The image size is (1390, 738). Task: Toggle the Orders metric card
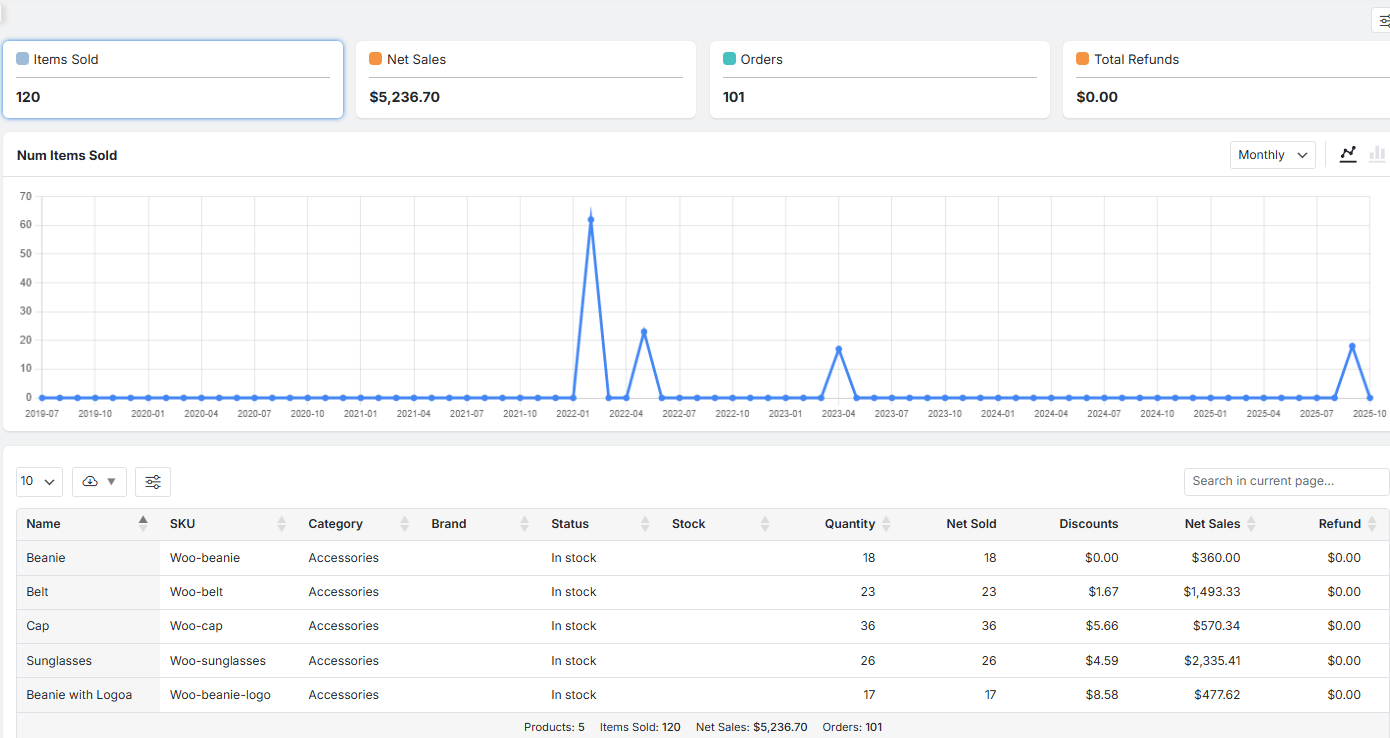click(x=880, y=80)
